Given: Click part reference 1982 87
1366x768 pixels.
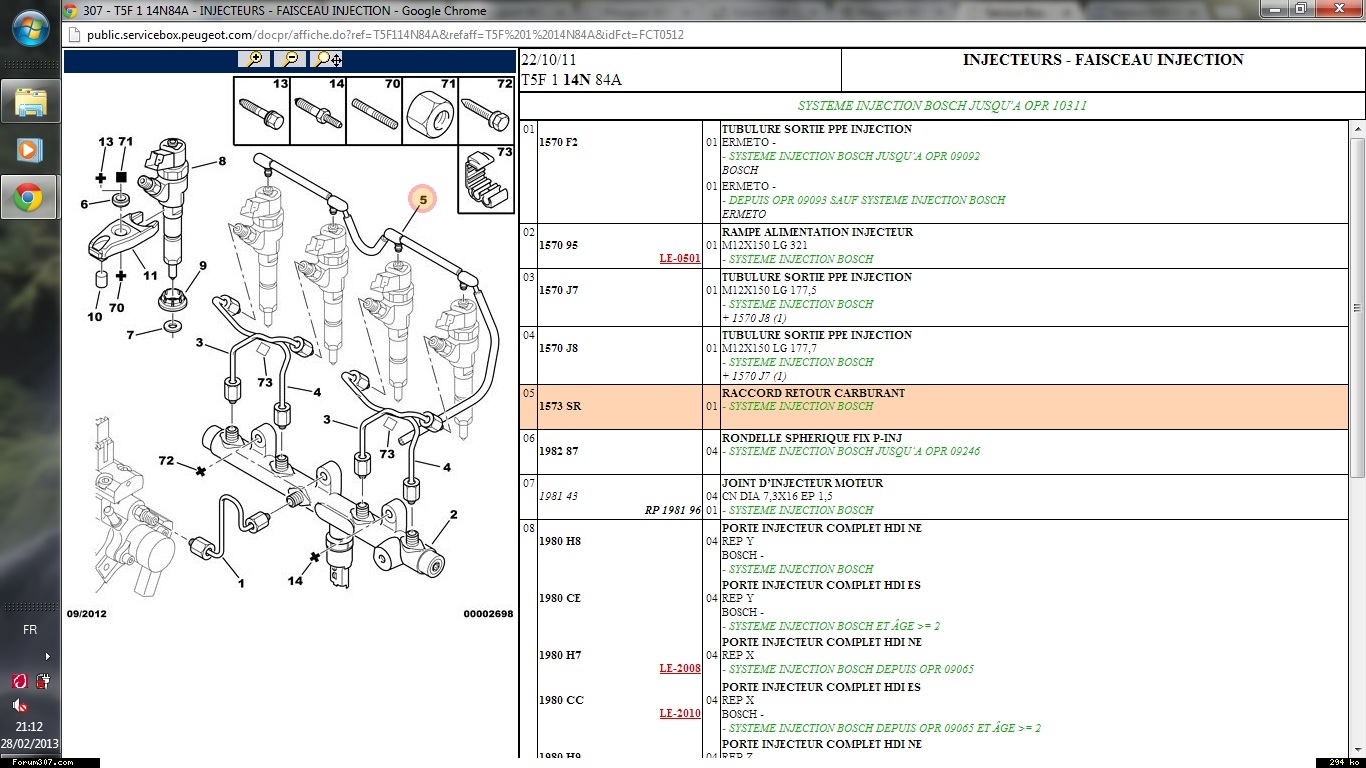Looking at the screenshot, I should click(x=558, y=451).
